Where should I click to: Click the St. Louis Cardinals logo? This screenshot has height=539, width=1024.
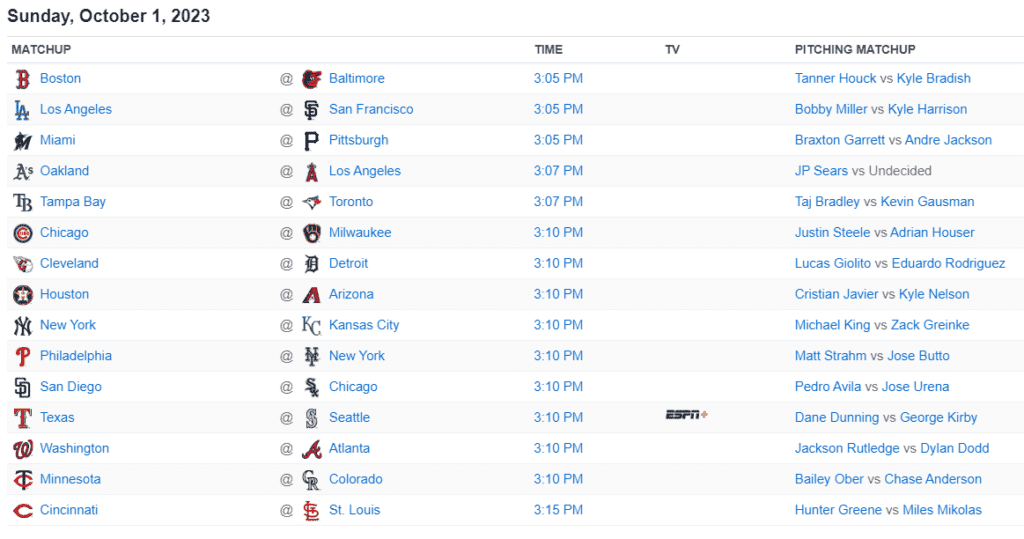tap(312, 510)
